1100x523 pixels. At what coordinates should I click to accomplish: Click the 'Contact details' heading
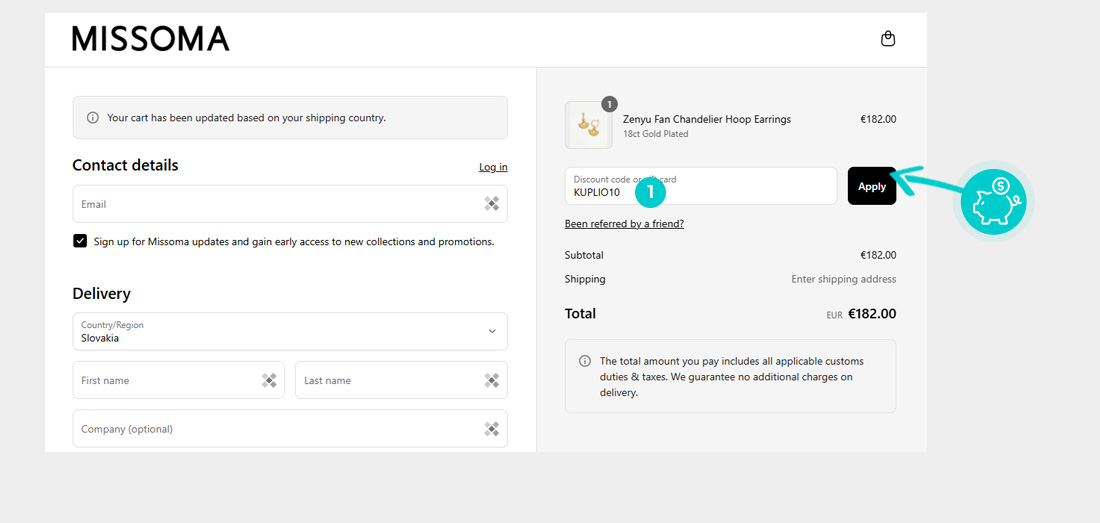[x=126, y=165]
